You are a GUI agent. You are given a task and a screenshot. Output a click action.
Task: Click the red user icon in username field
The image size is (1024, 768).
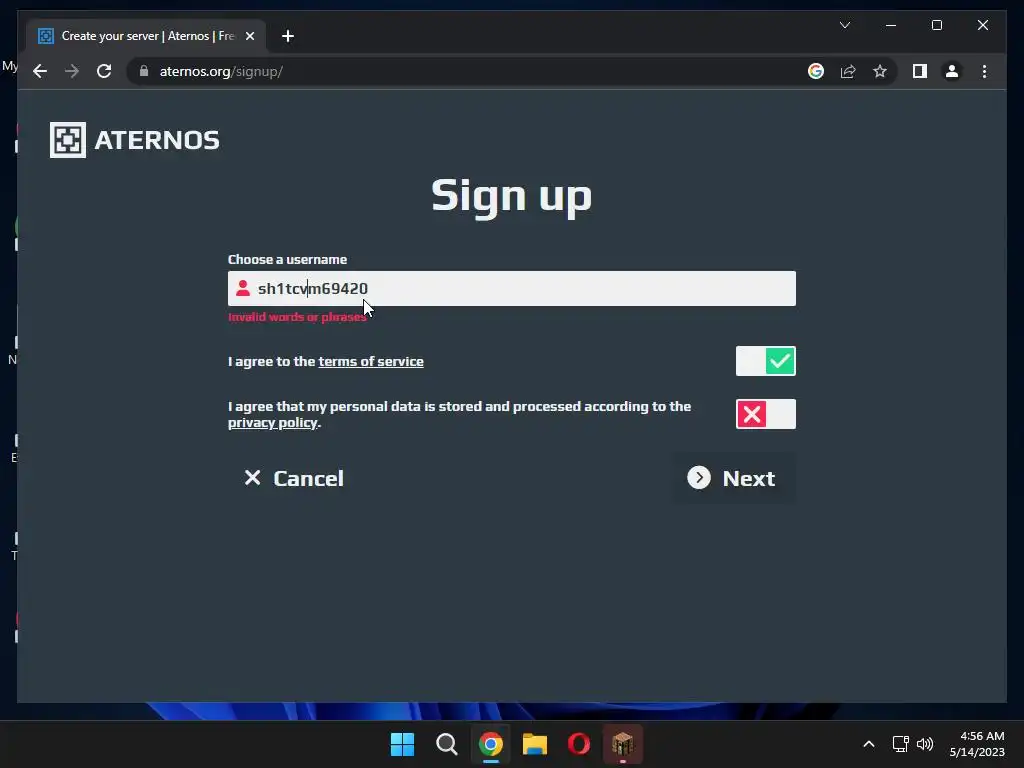243,288
